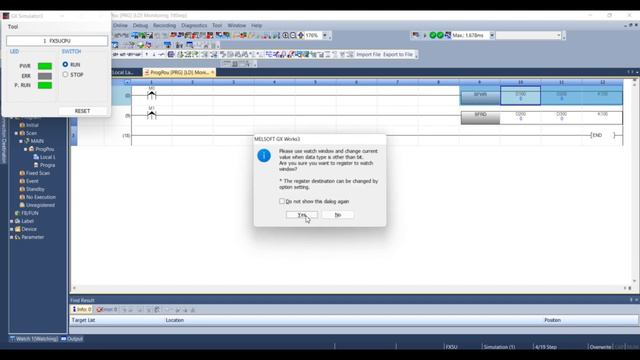Click the Info: 0 filter in Find Result
The width and height of the screenshot is (640, 360).
click(82, 309)
